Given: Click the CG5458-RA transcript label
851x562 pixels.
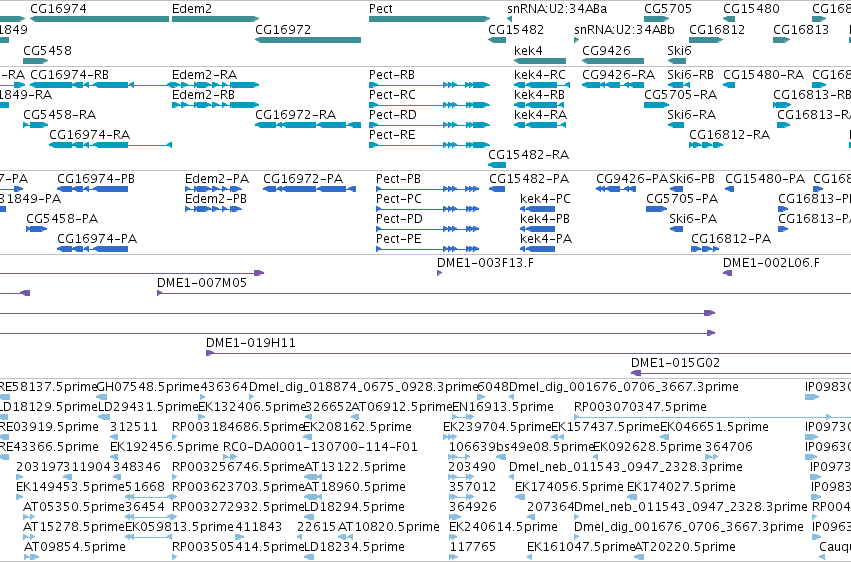Looking at the screenshot, I should [59, 114].
